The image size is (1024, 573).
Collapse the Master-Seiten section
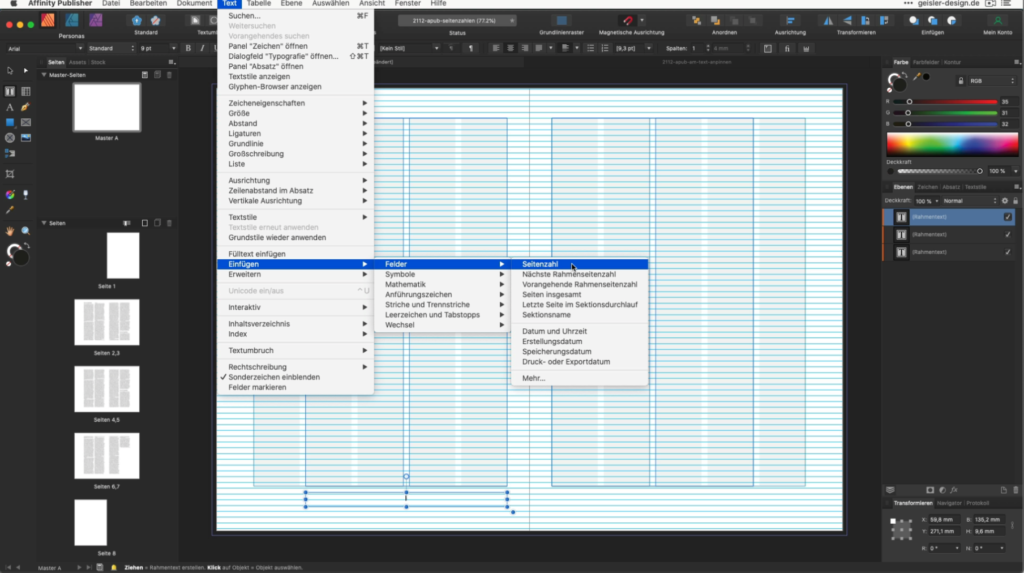tap(44, 75)
